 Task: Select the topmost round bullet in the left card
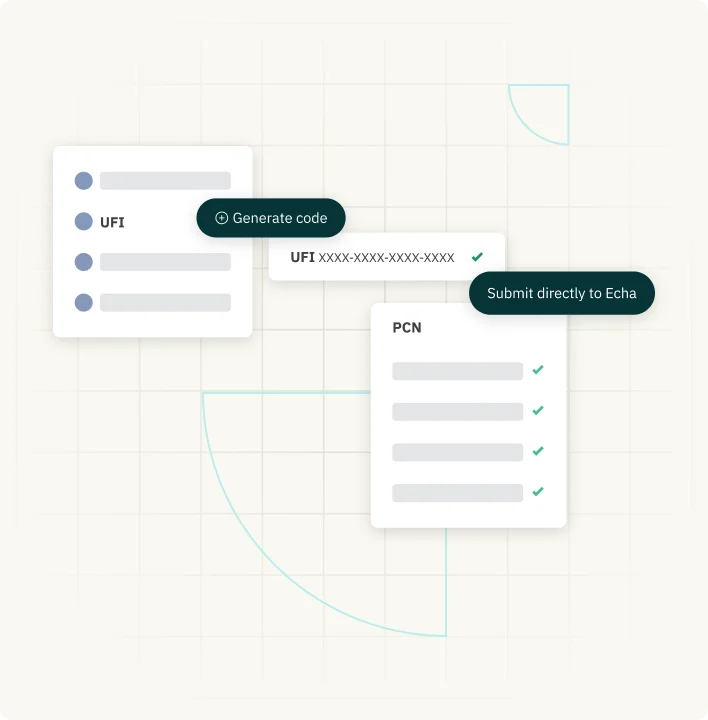84,181
